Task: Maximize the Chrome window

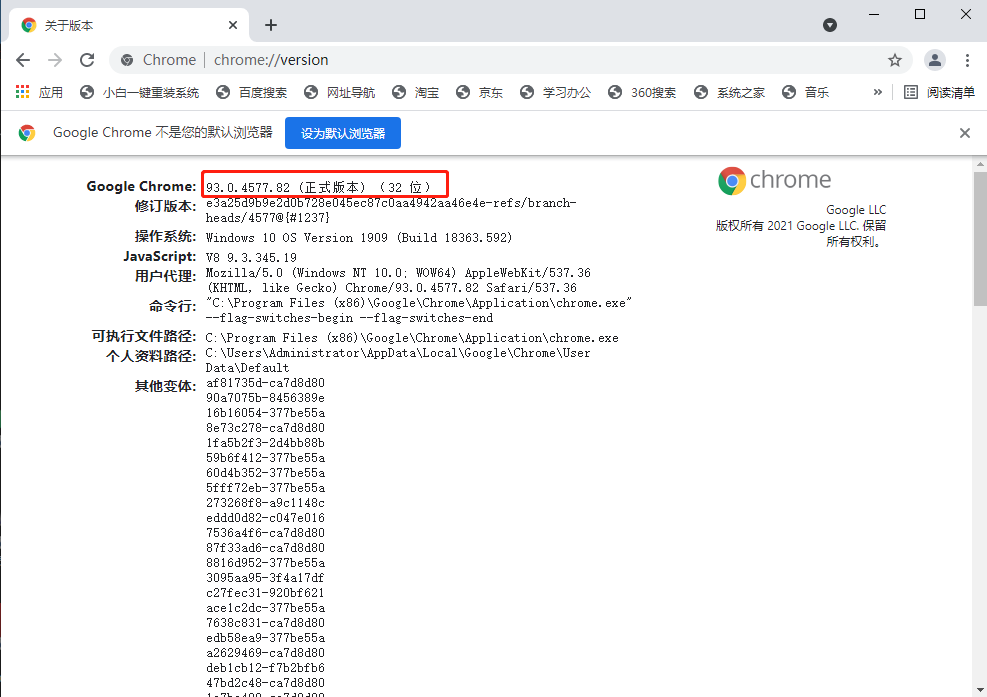Action: click(920, 14)
